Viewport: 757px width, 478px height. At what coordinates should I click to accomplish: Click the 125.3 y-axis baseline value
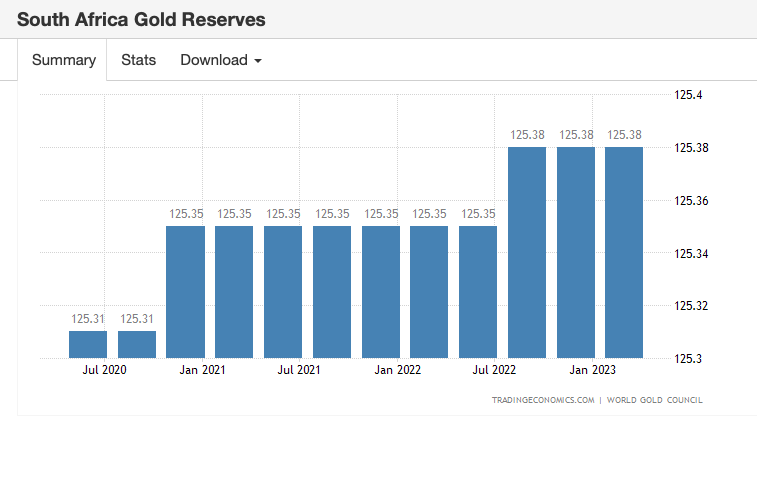[x=689, y=358]
